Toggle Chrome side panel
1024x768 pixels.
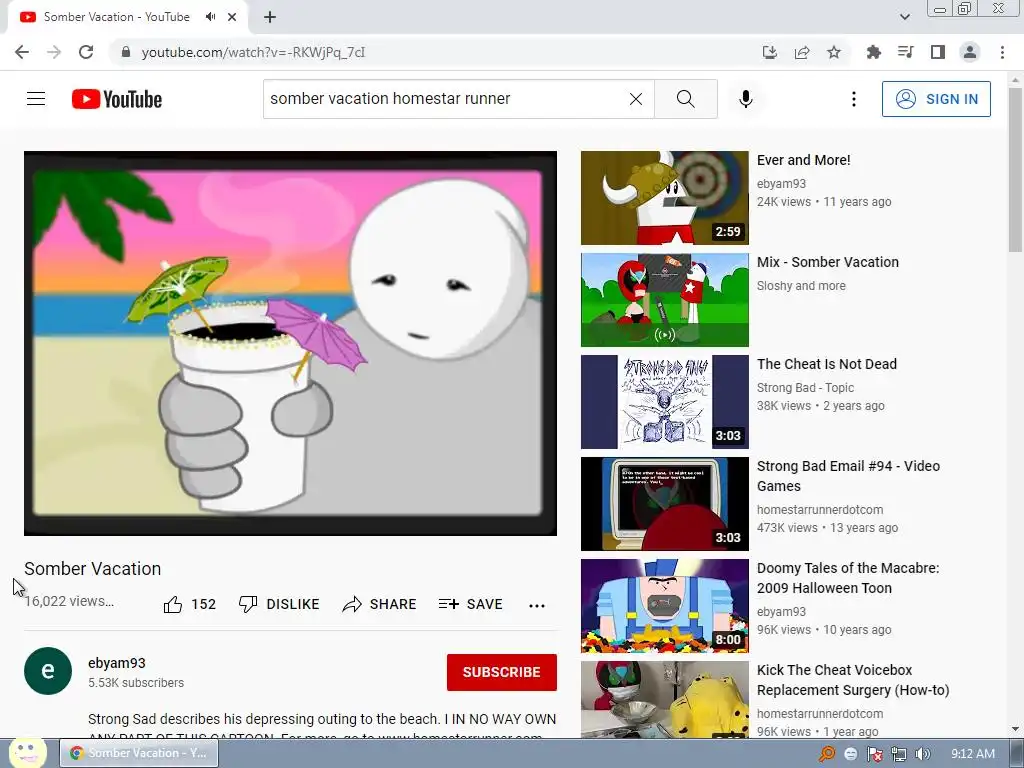click(x=938, y=52)
